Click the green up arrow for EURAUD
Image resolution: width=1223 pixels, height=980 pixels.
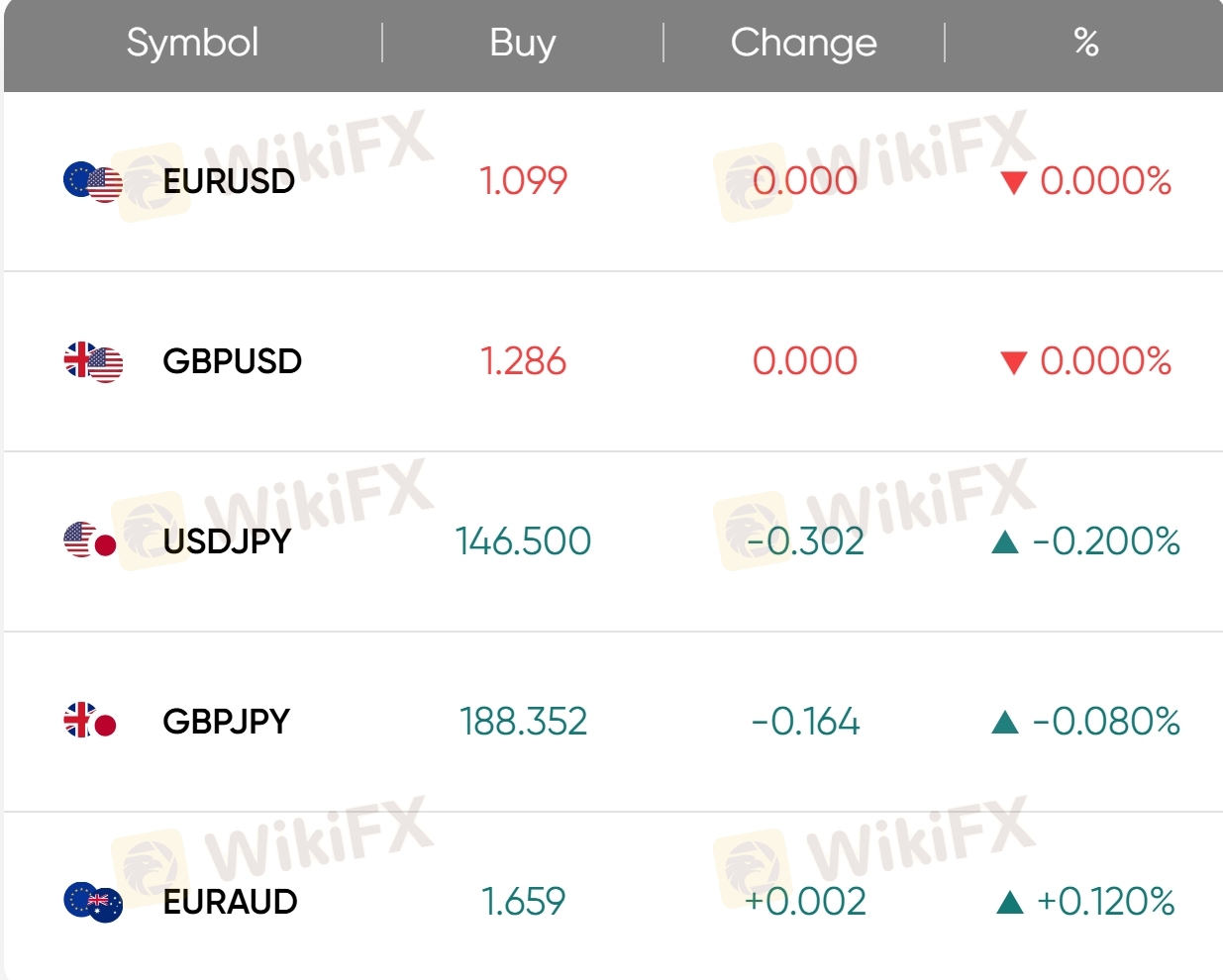[x=1010, y=902]
